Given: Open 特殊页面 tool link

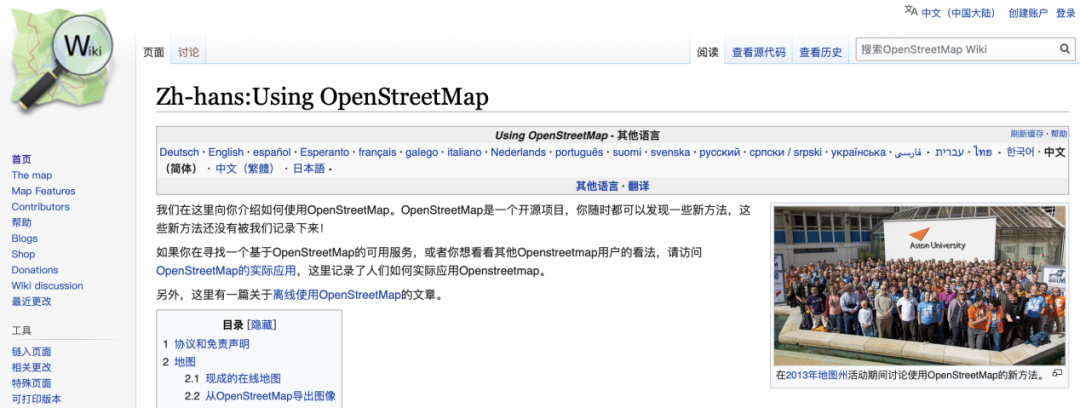Looking at the screenshot, I should (x=31, y=383).
